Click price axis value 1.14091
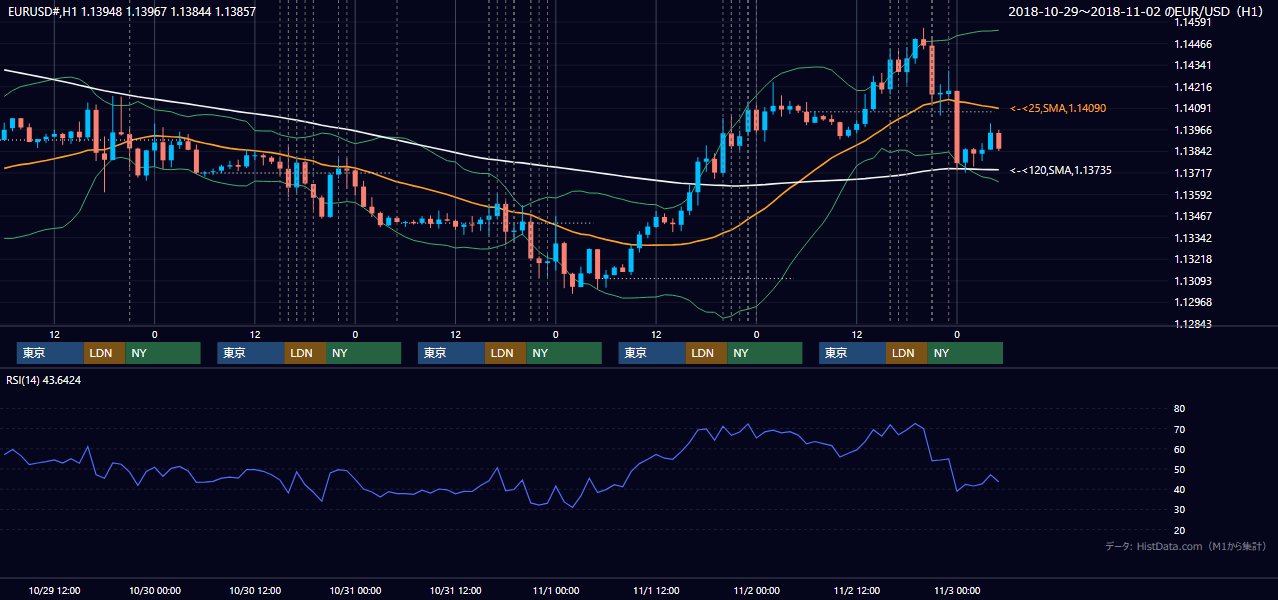The width and height of the screenshot is (1278, 600). [x=1193, y=109]
